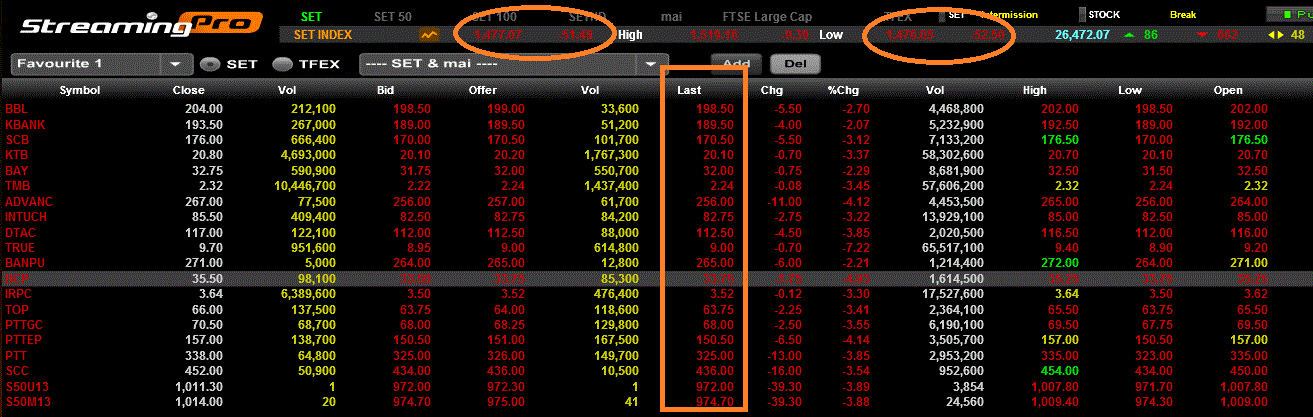Select the IRPC symbol
The height and width of the screenshot is (417, 1313).
click(19, 294)
